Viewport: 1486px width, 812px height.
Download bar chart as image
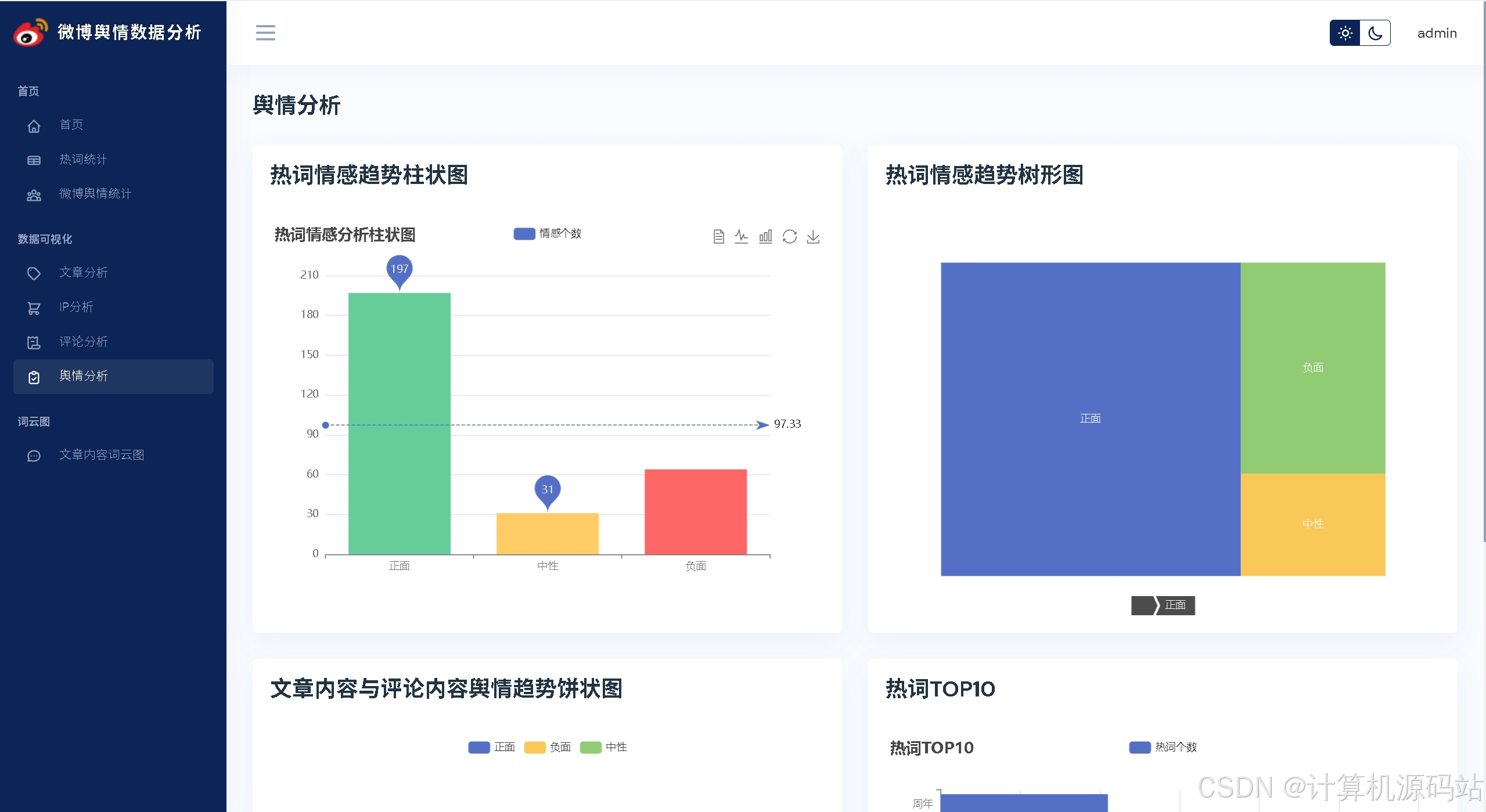click(813, 236)
